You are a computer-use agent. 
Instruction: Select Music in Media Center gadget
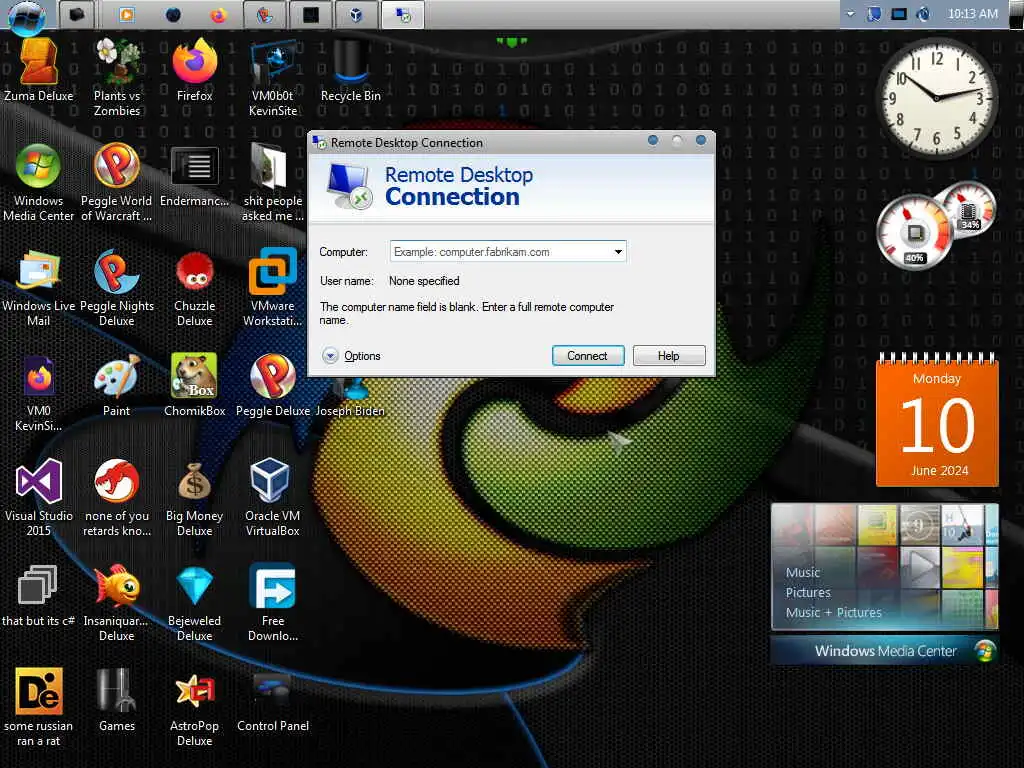pos(803,573)
